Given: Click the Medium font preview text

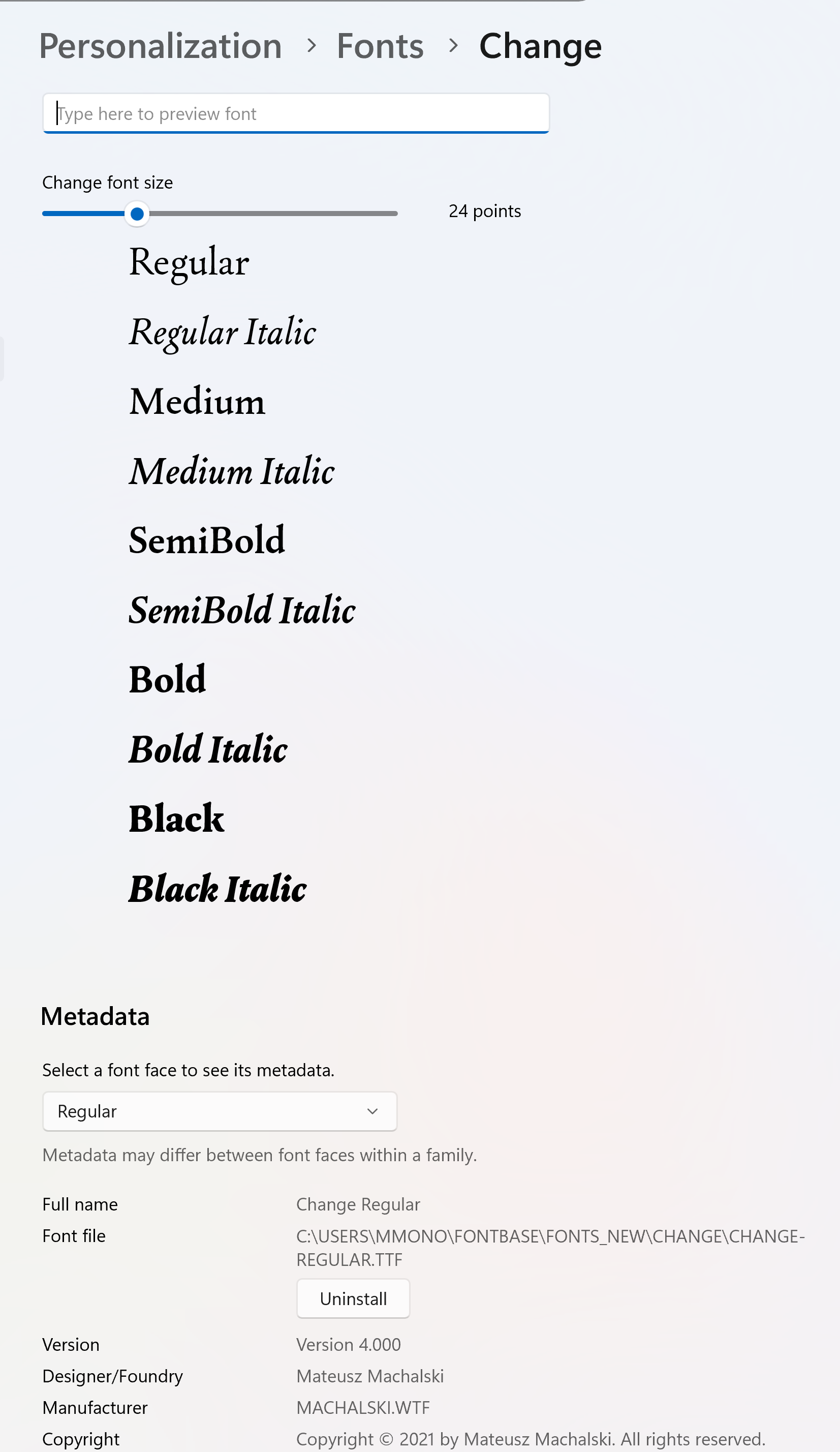Looking at the screenshot, I should tap(197, 402).
